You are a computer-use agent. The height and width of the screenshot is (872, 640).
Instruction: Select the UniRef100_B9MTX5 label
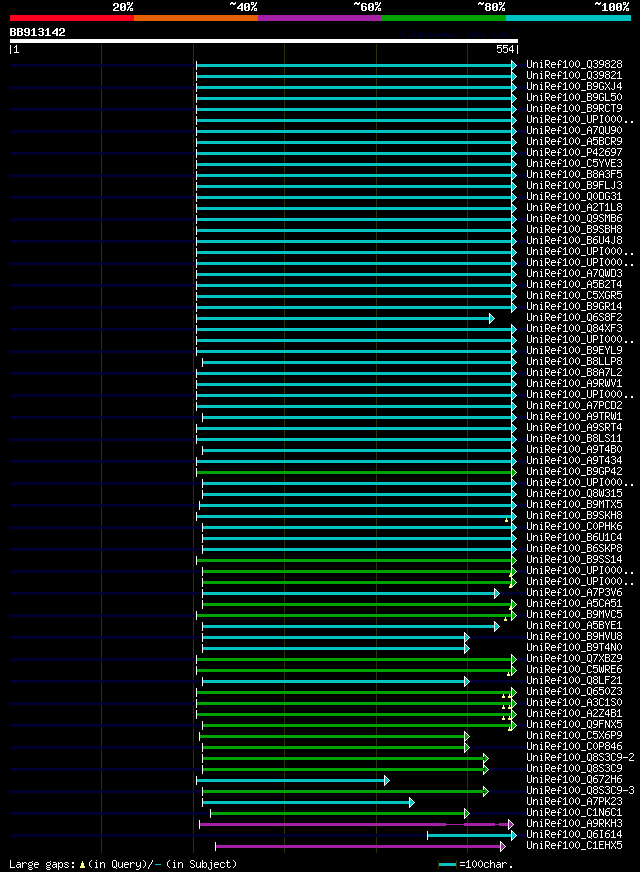pos(574,505)
